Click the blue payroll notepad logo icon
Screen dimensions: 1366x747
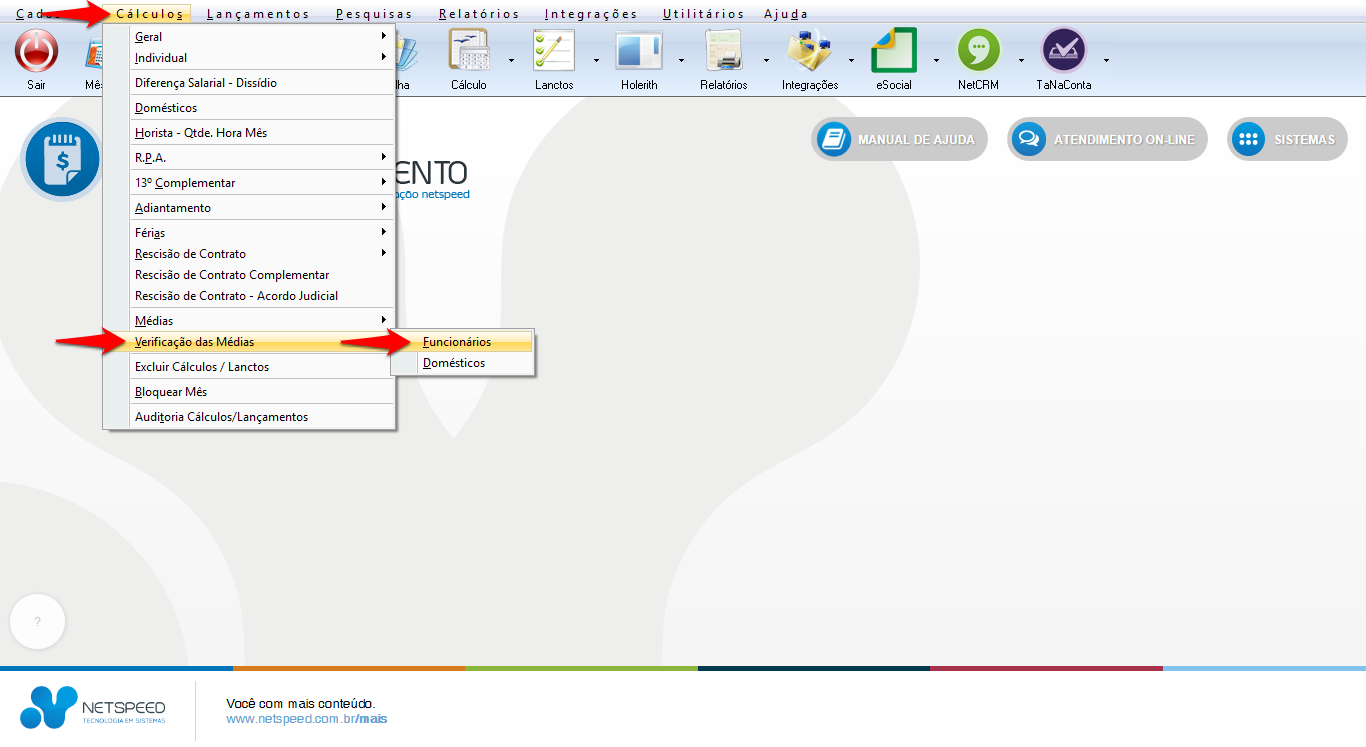click(x=62, y=159)
